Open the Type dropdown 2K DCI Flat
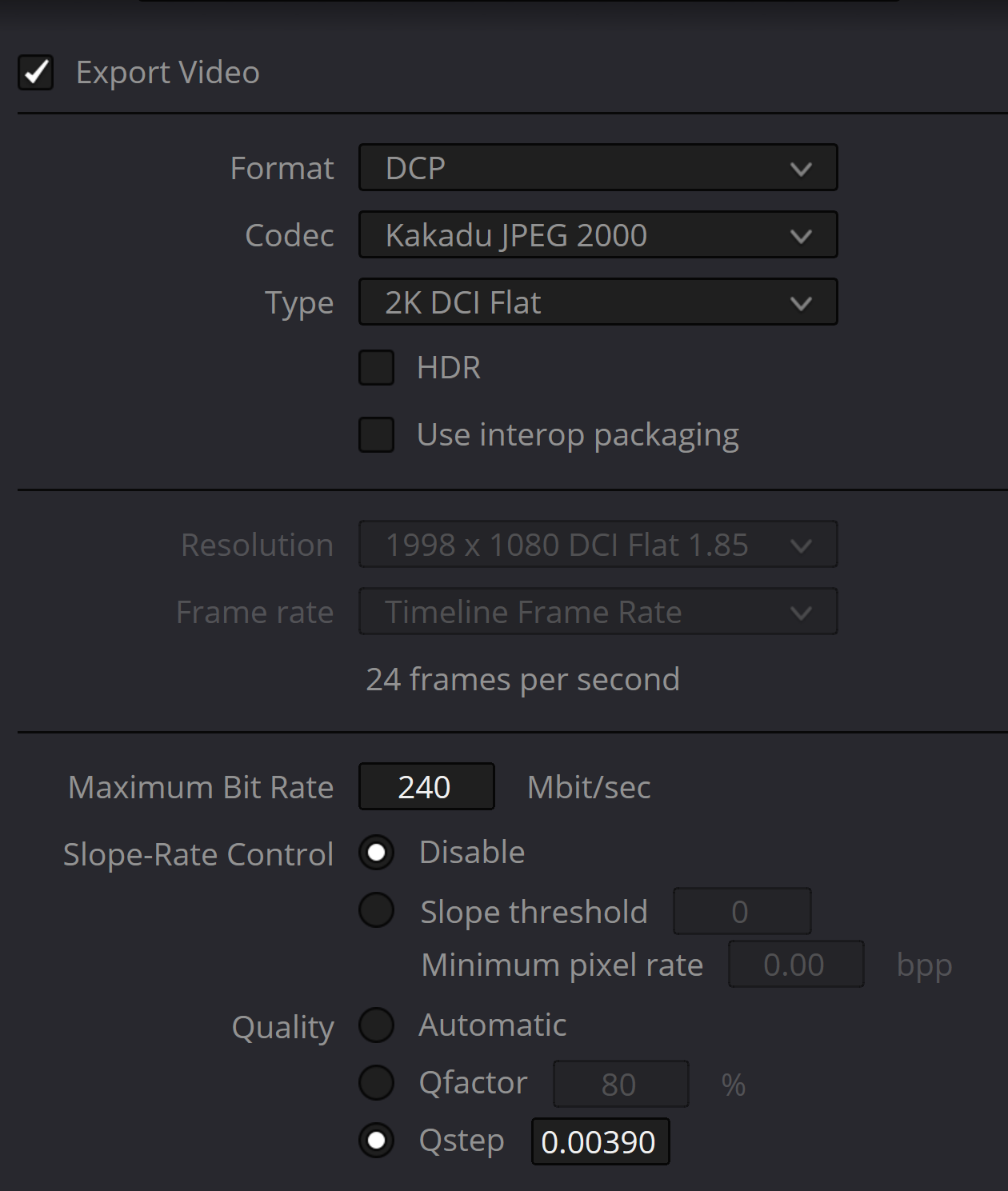1008x1191 pixels. [598, 302]
